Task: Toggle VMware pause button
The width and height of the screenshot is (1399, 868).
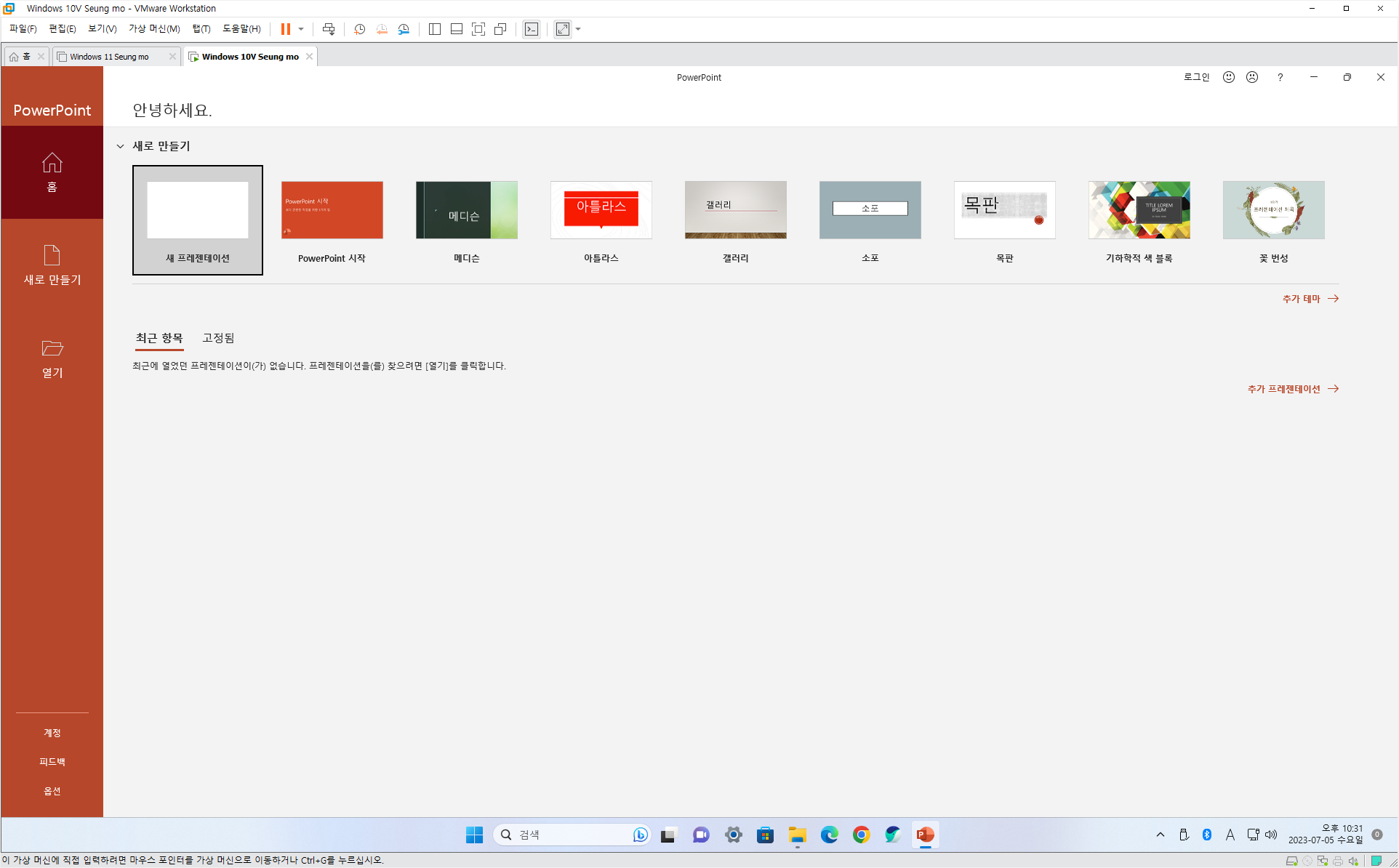Action: [x=286, y=29]
